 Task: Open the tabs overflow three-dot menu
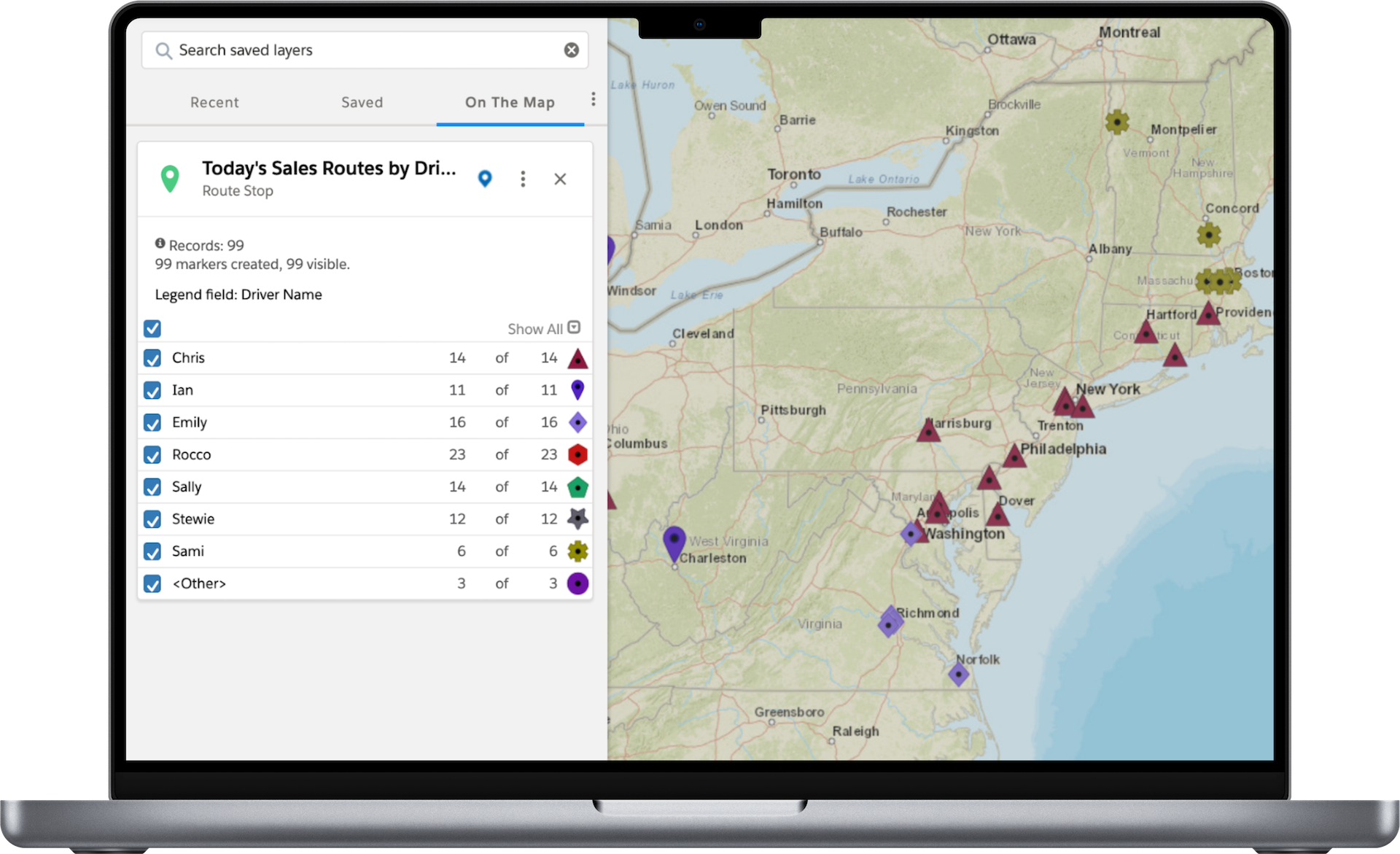pyautogui.click(x=594, y=99)
